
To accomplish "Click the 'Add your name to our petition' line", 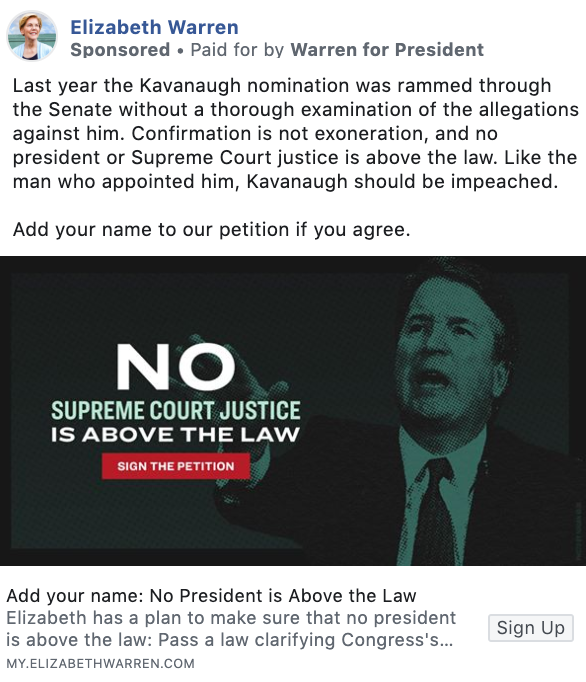I will [x=211, y=230].
